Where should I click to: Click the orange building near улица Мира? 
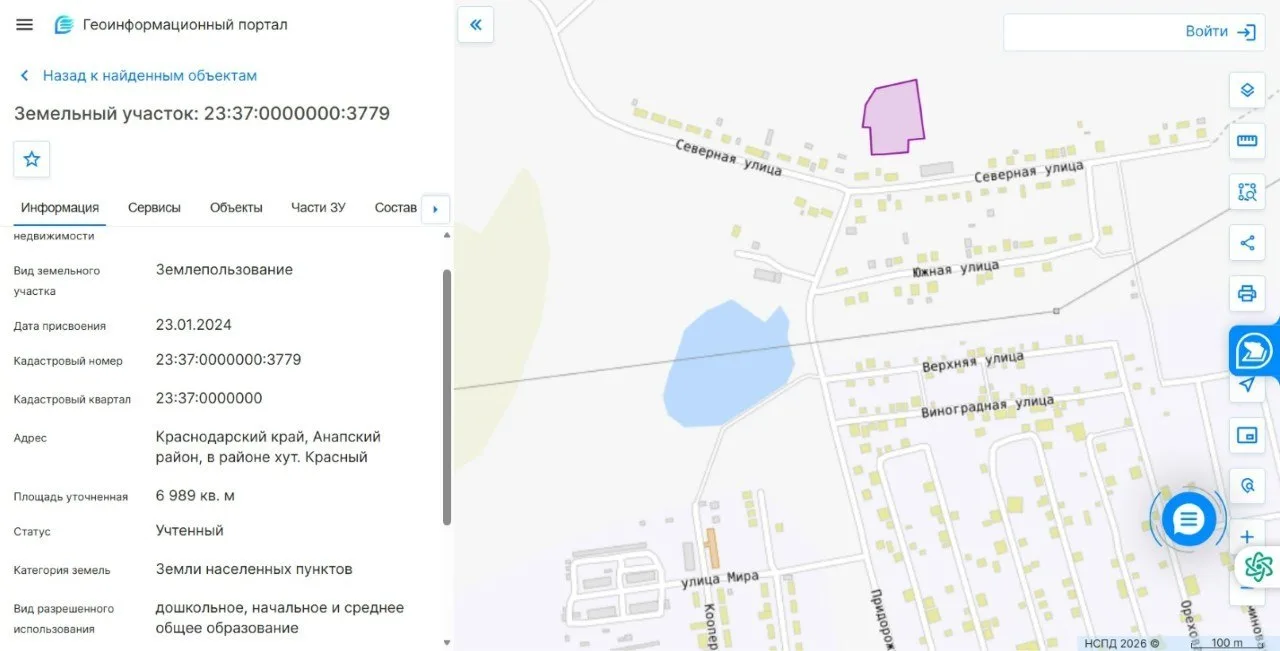[x=712, y=549]
